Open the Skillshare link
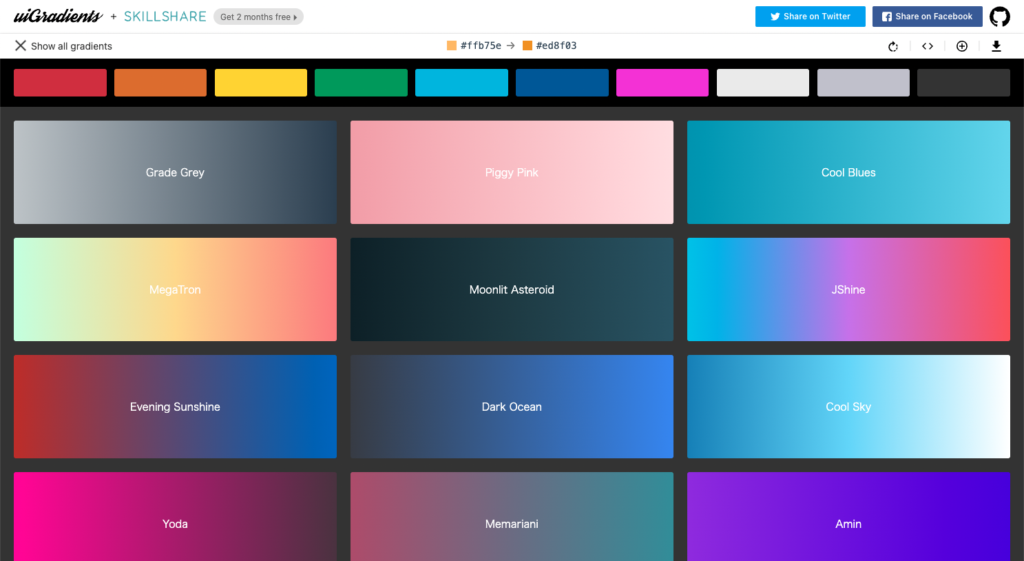 165,16
